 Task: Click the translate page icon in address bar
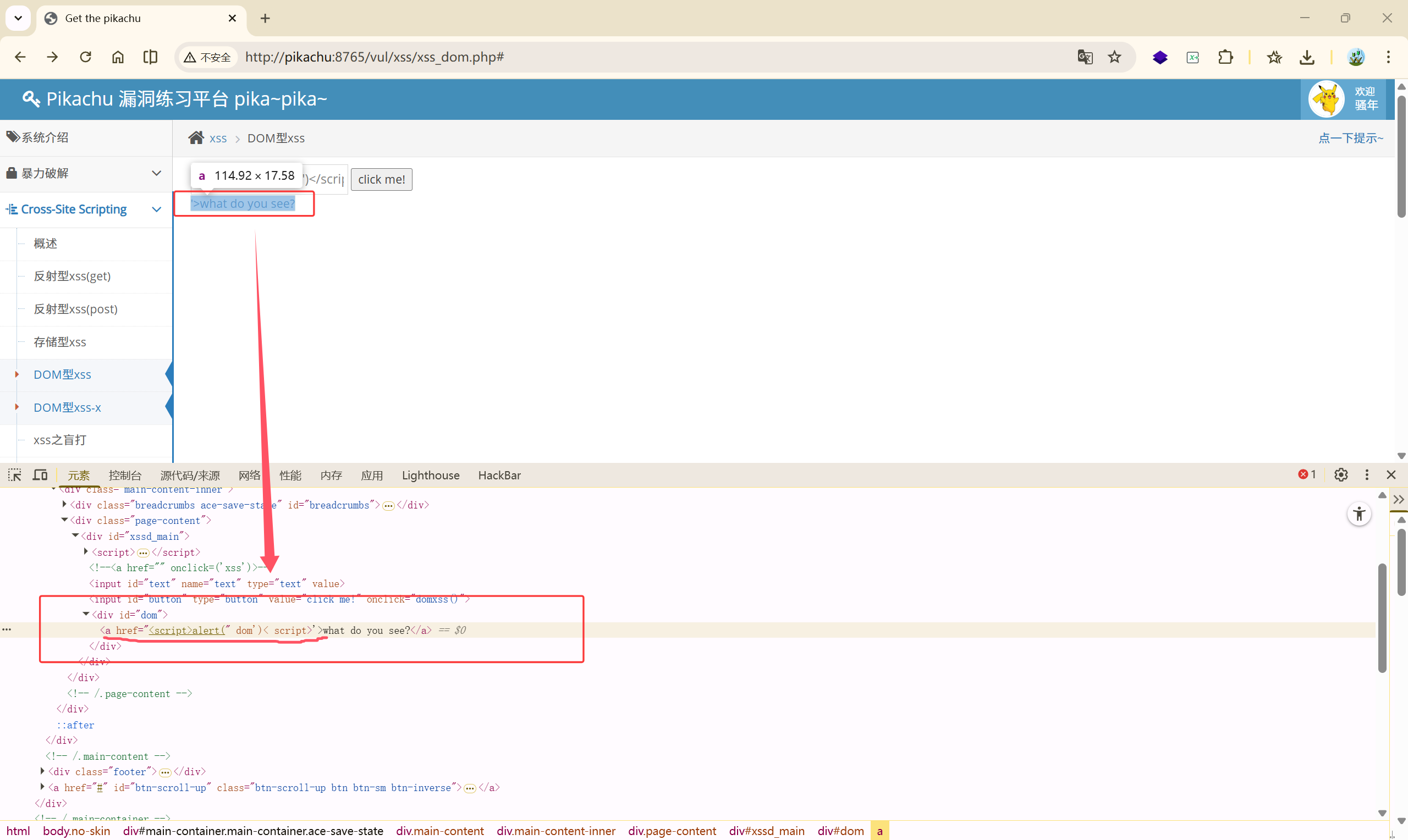point(1085,57)
